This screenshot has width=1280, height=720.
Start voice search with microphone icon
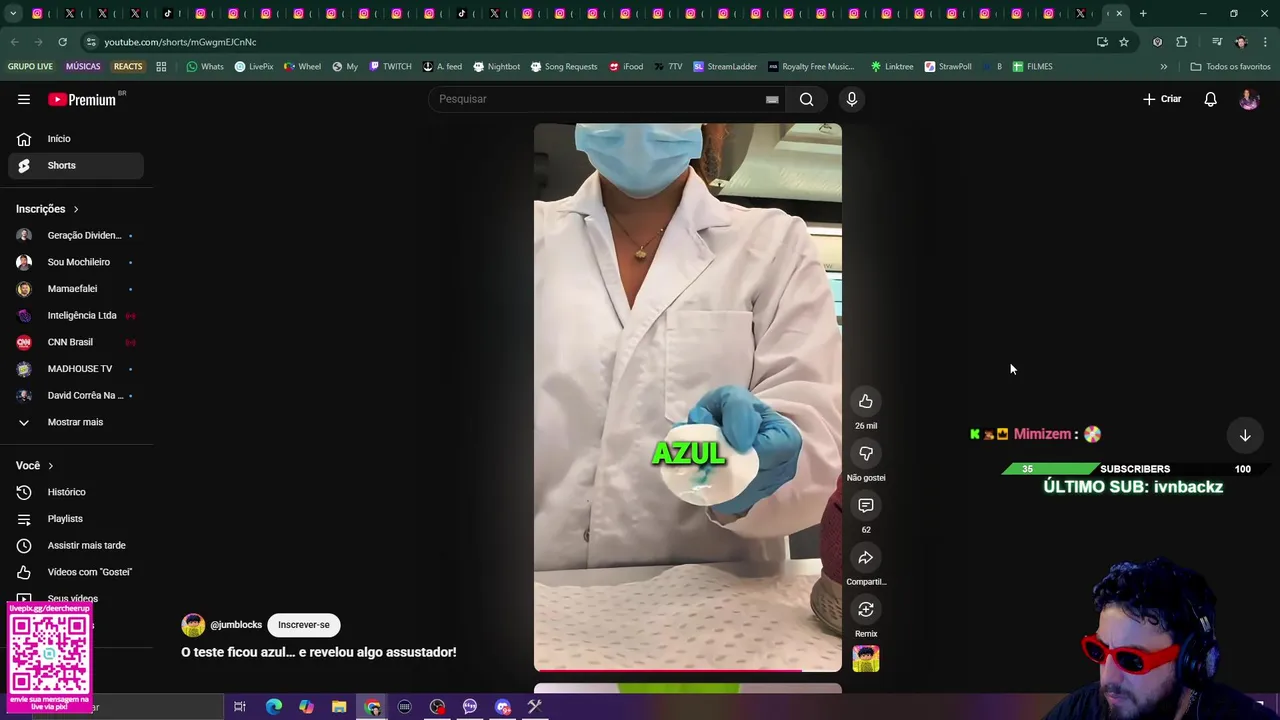[x=852, y=99]
